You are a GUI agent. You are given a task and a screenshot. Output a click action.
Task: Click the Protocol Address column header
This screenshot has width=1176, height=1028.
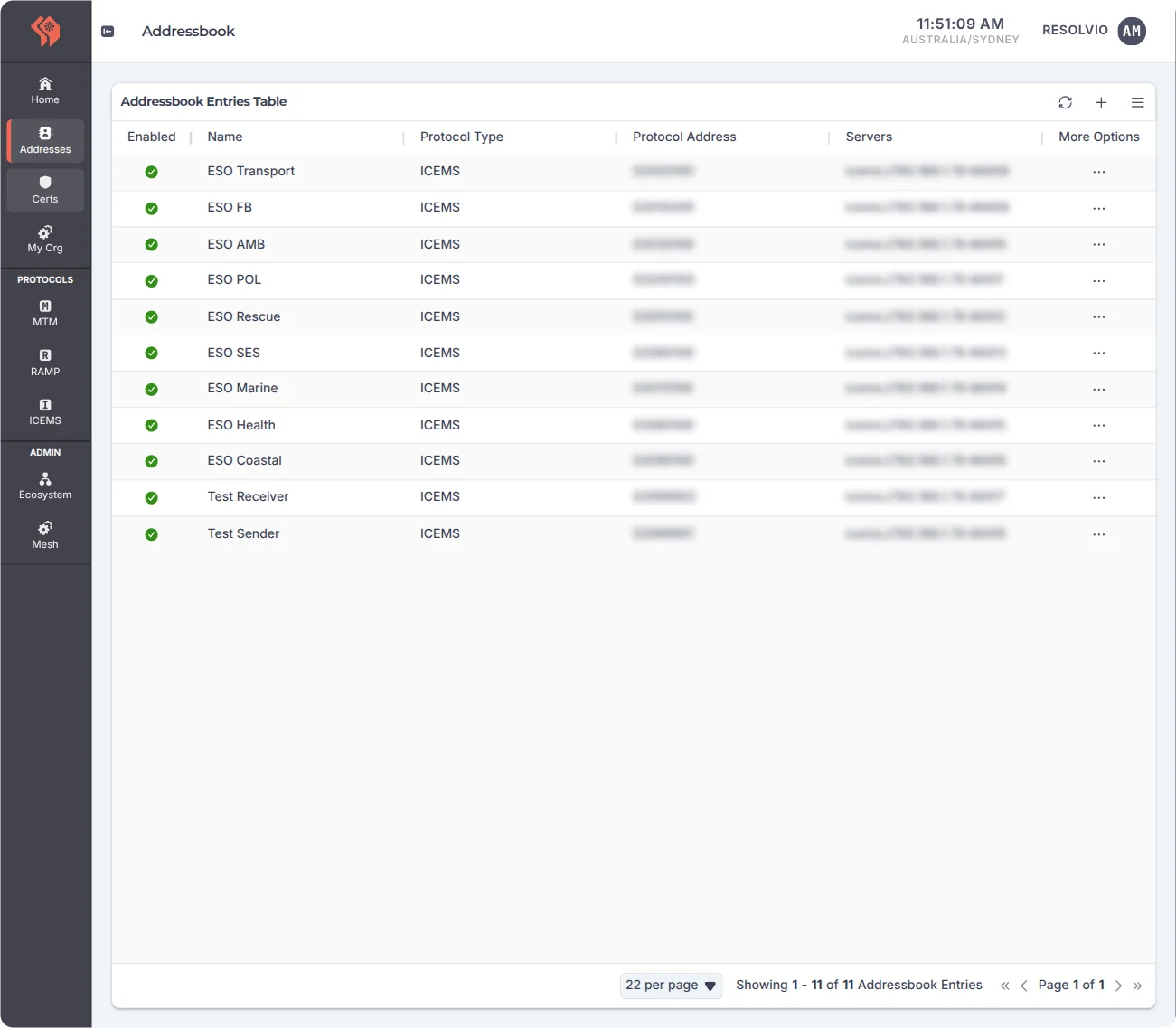(x=684, y=137)
